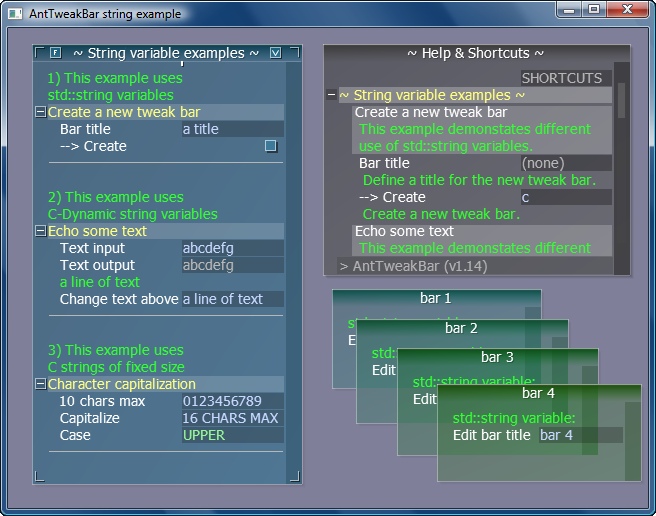
Task: Click 'C-Dynamic string variables' text
Action: [133, 214]
